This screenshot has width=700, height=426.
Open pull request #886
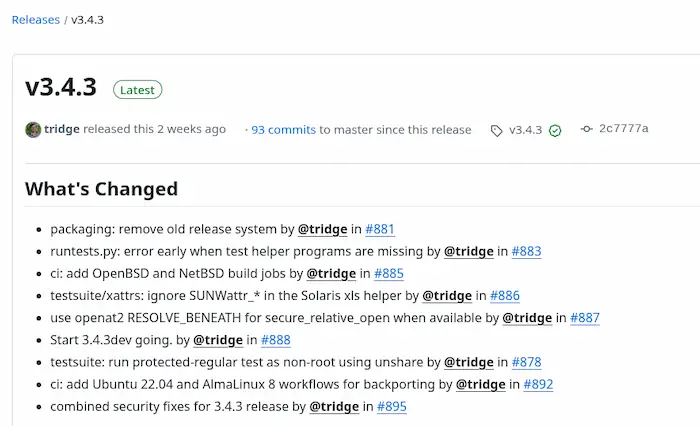(x=505, y=296)
